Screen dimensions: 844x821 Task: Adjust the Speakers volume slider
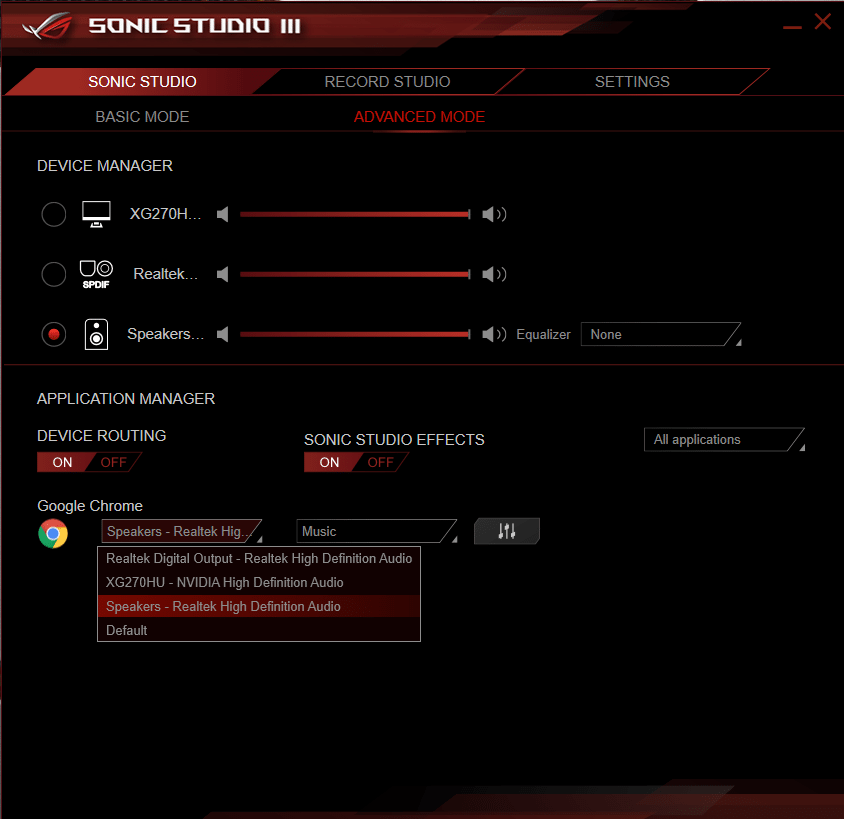[x=355, y=334]
